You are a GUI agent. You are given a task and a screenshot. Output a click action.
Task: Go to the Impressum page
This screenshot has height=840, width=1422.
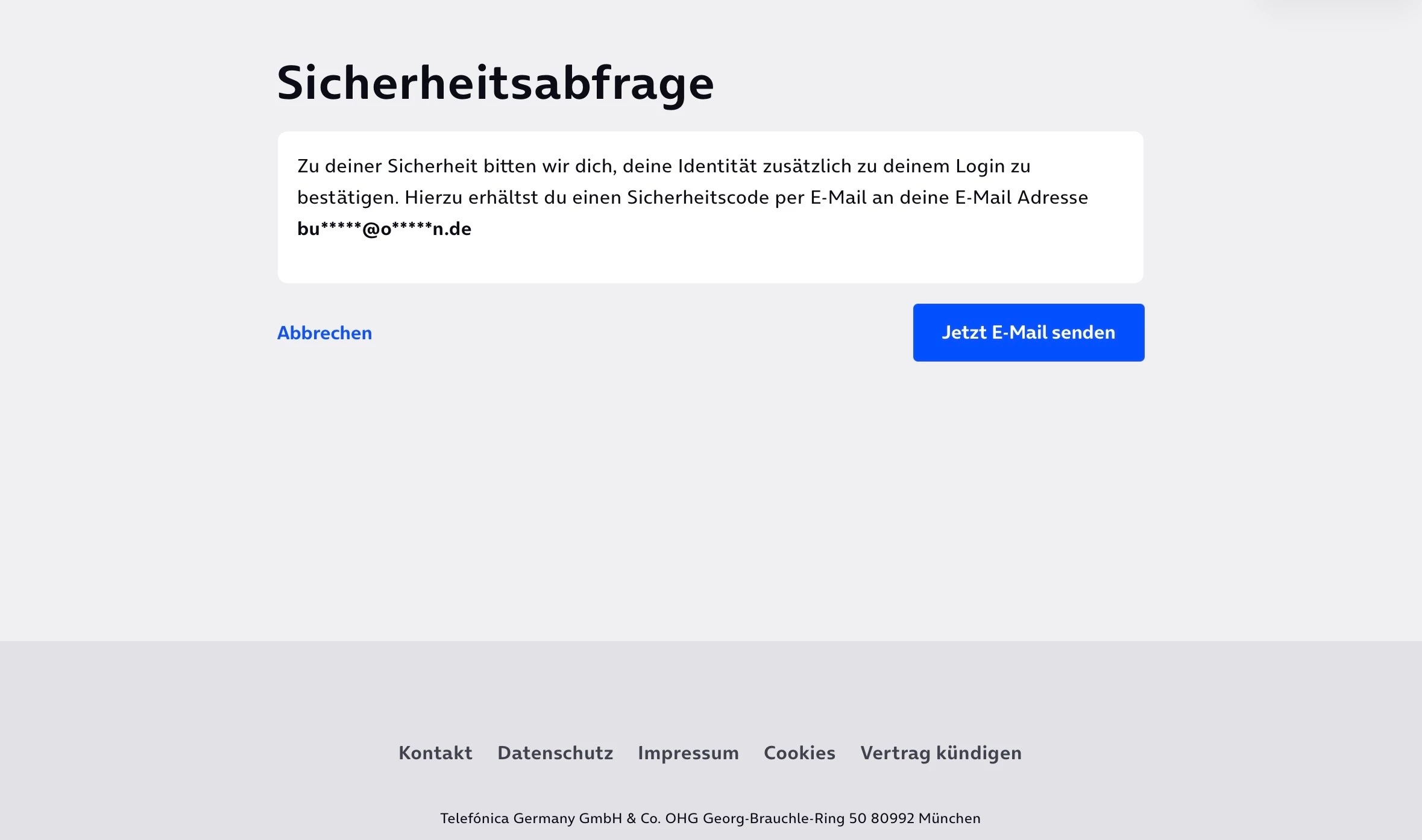688,753
